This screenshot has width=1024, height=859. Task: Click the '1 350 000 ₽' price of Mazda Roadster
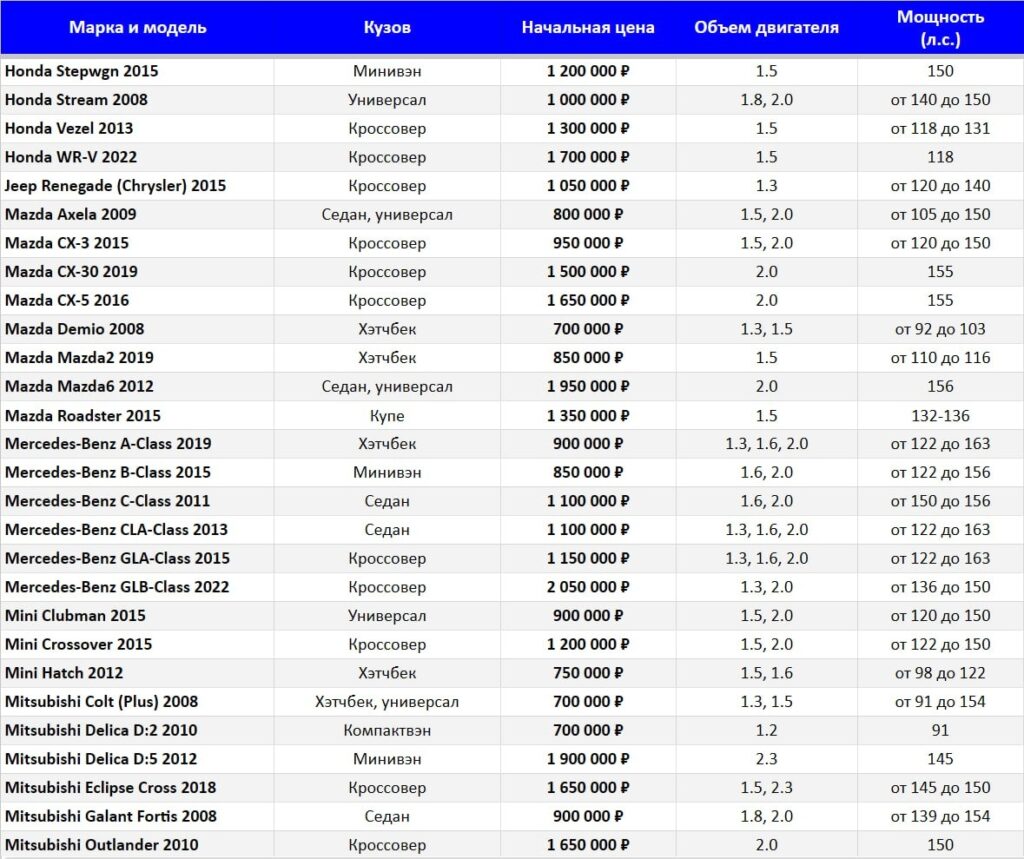(x=588, y=415)
